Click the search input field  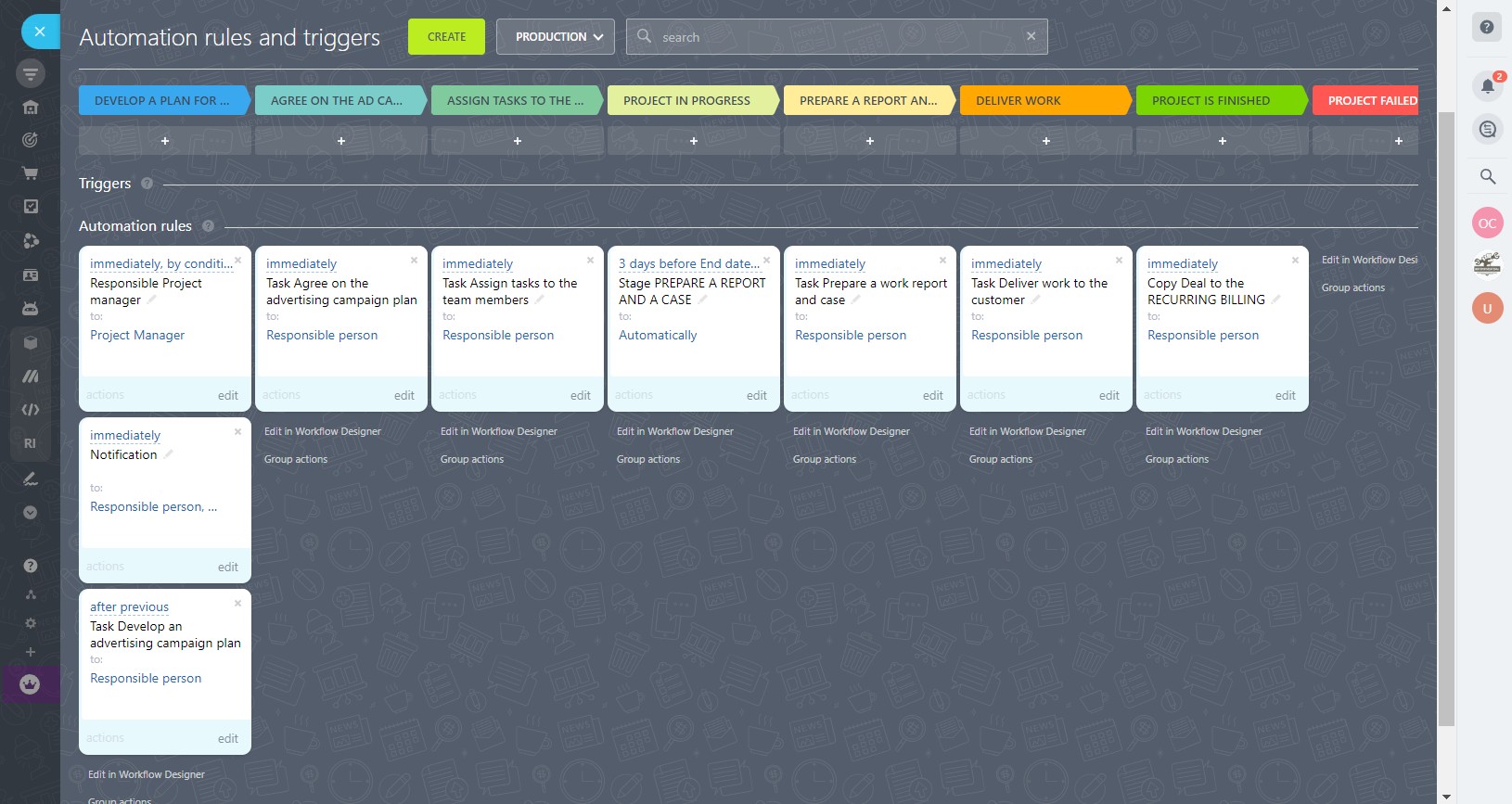(835, 37)
